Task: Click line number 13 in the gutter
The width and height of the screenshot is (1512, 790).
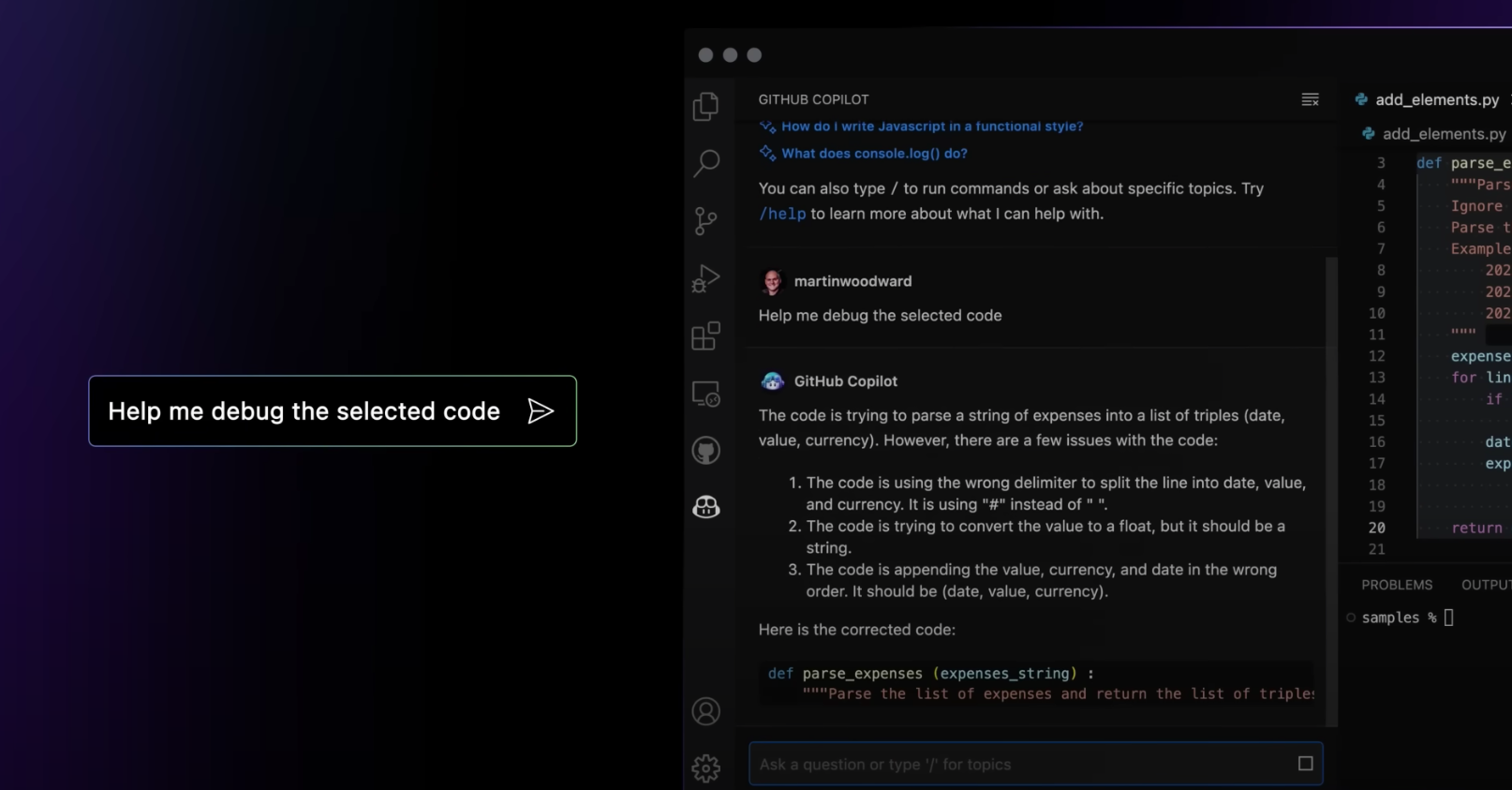Action: pyautogui.click(x=1376, y=378)
